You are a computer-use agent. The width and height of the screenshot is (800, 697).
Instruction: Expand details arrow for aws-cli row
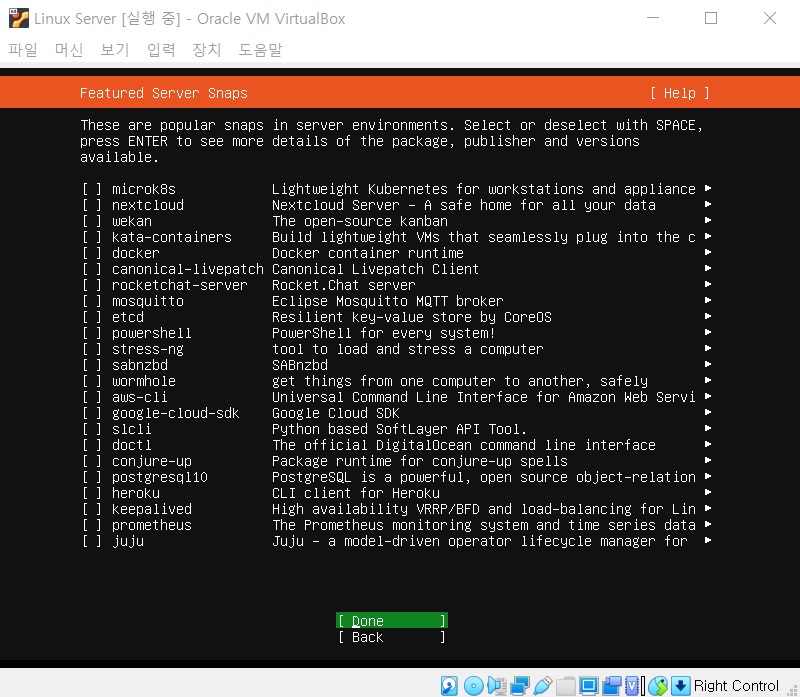click(x=708, y=396)
